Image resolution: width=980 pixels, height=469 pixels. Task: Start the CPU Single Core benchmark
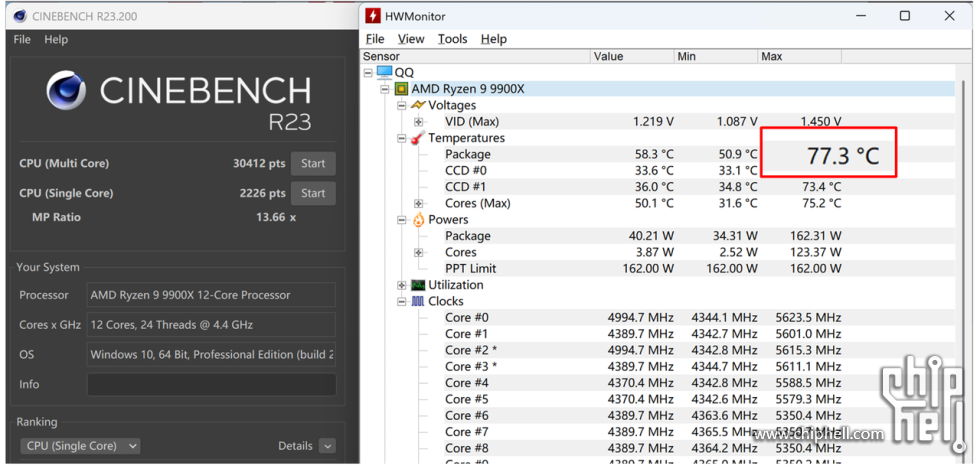[313, 193]
